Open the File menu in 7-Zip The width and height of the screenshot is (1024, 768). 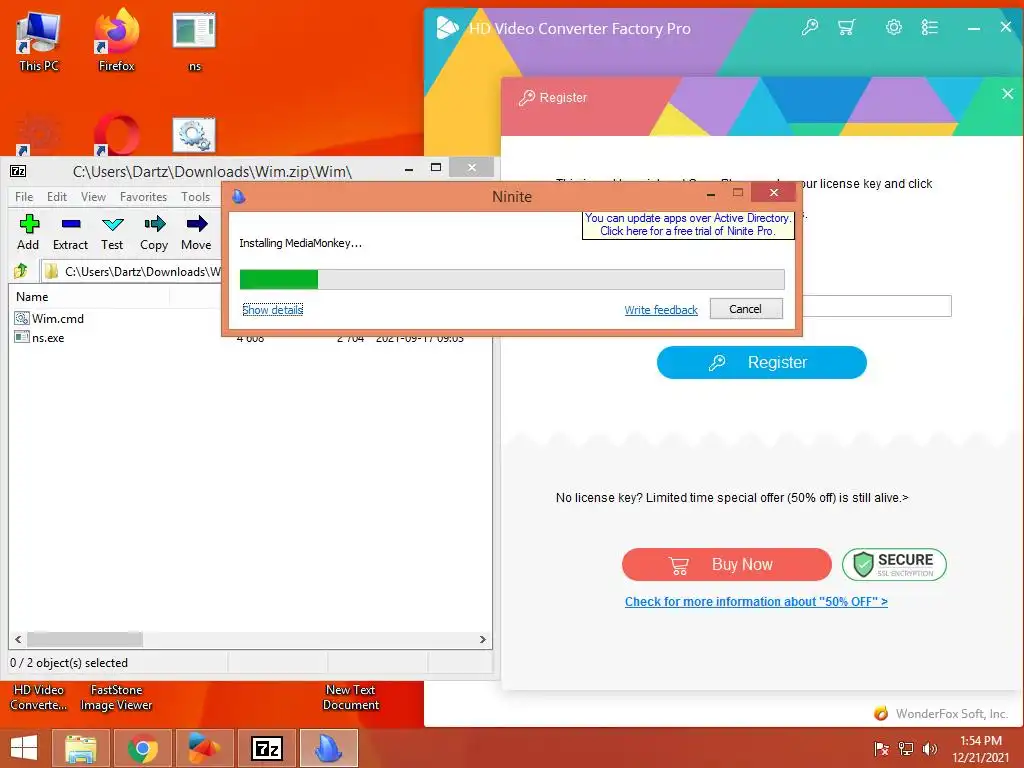[x=24, y=197]
